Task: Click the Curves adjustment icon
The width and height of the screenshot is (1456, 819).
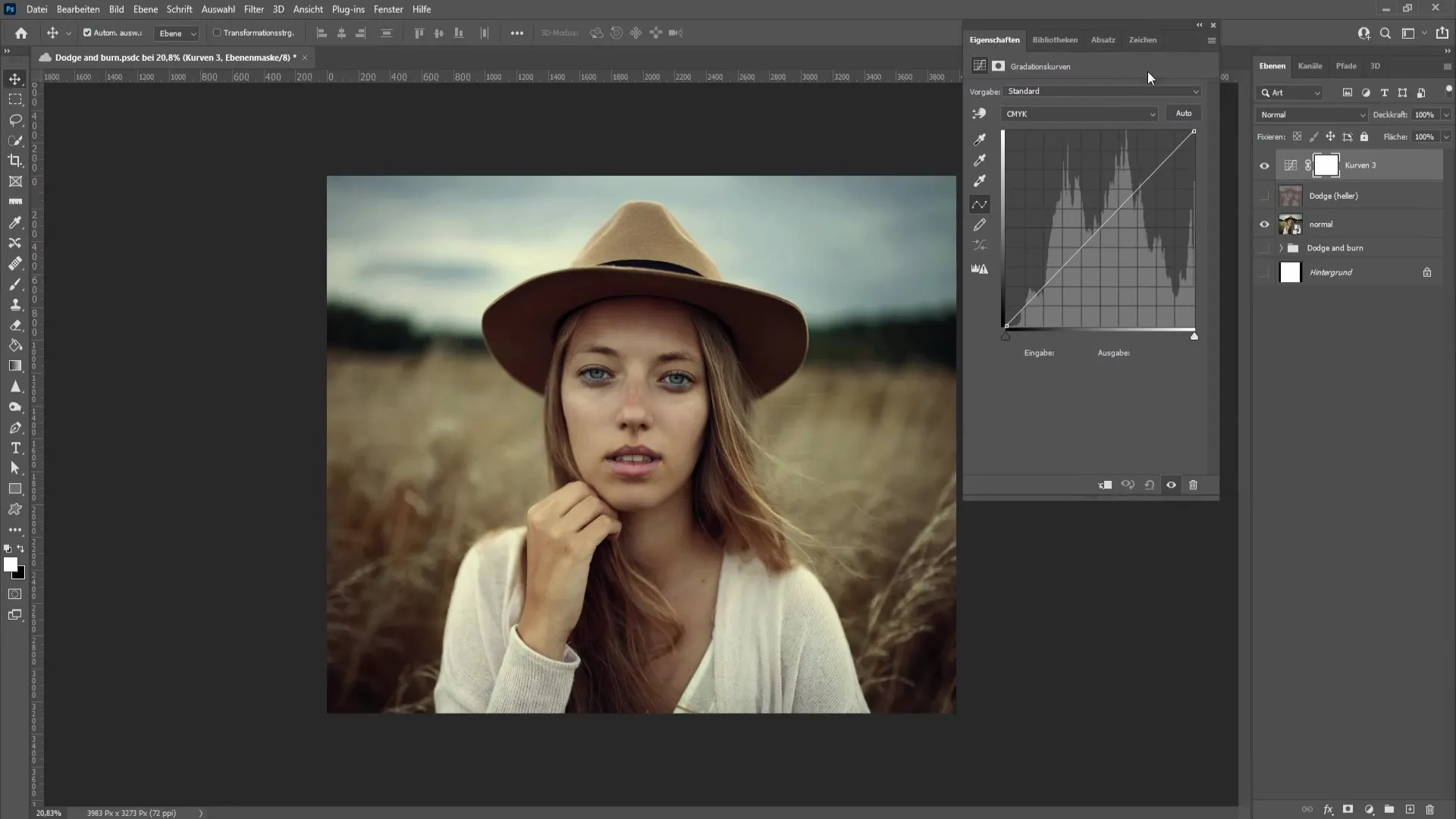Action: (x=979, y=65)
